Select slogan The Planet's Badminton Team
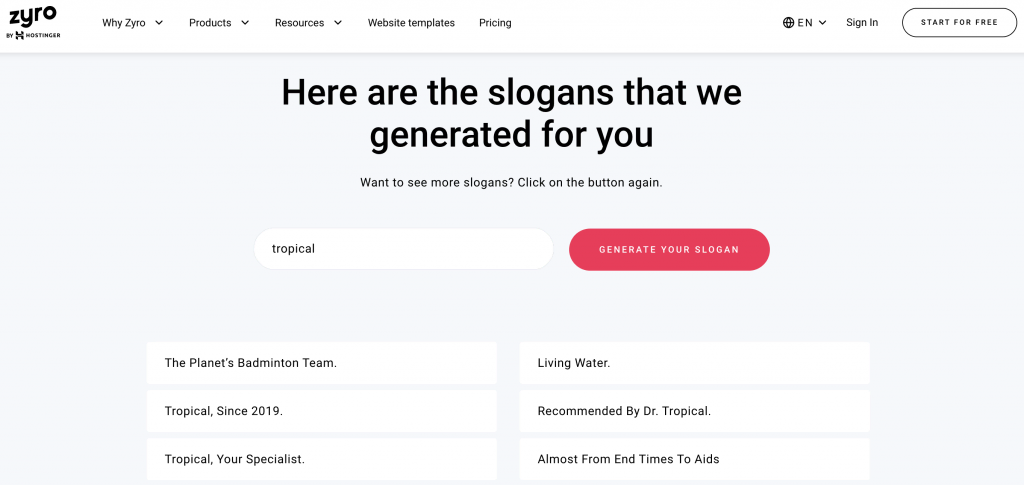The width and height of the screenshot is (1024, 485). (x=321, y=363)
